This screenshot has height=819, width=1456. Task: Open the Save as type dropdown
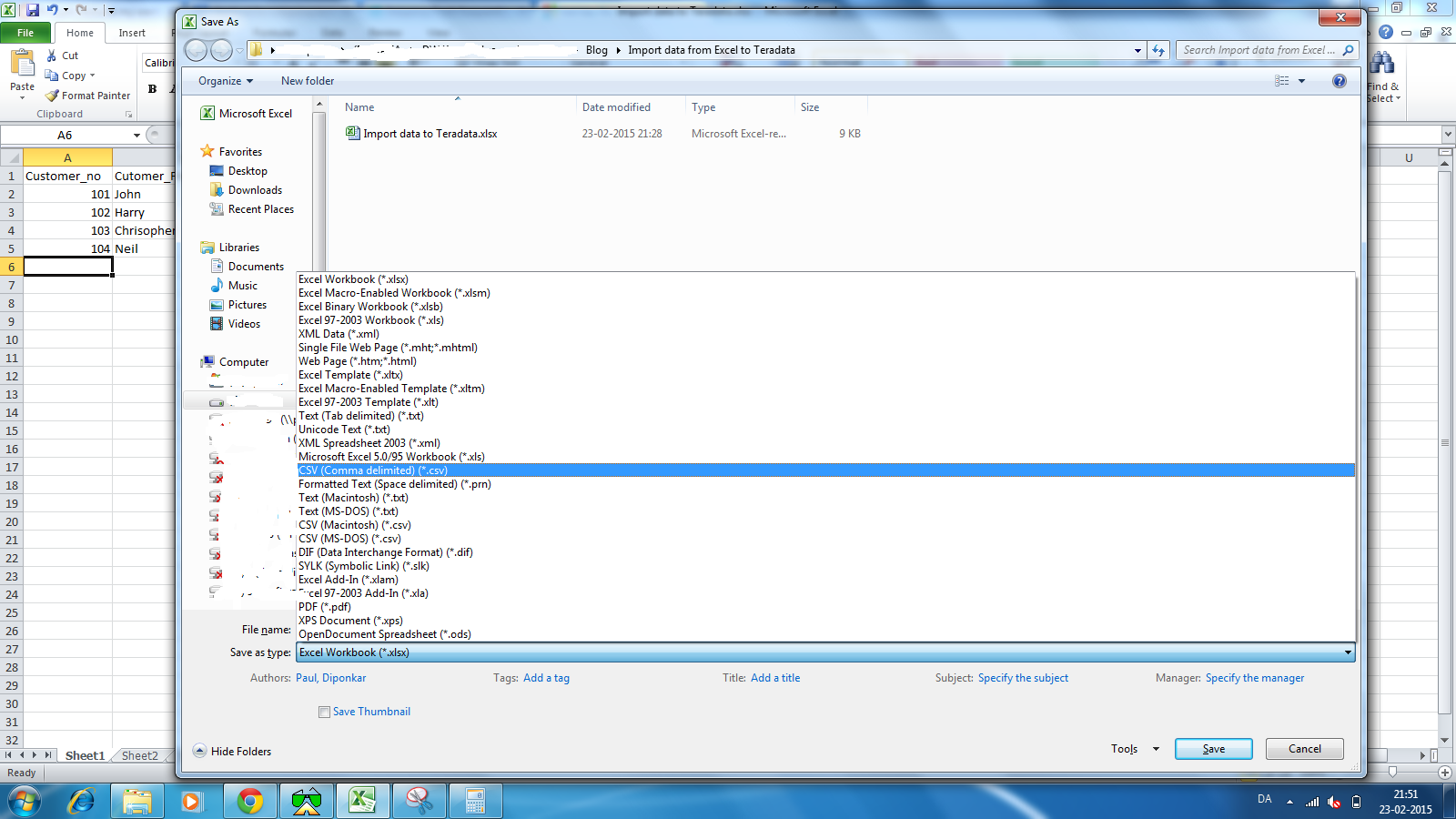point(1348,652)
